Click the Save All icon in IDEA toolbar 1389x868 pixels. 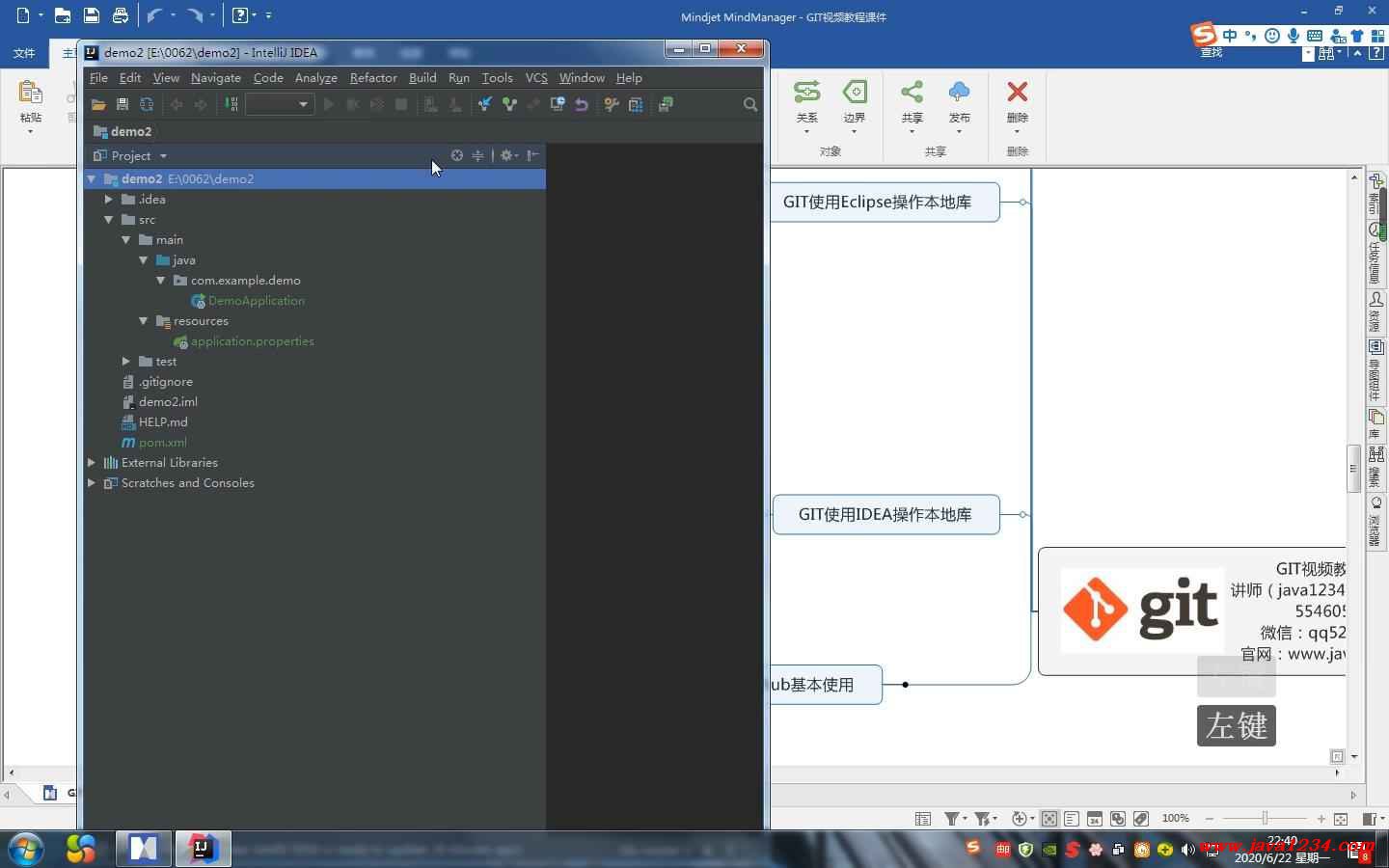(x=123, y=104)
